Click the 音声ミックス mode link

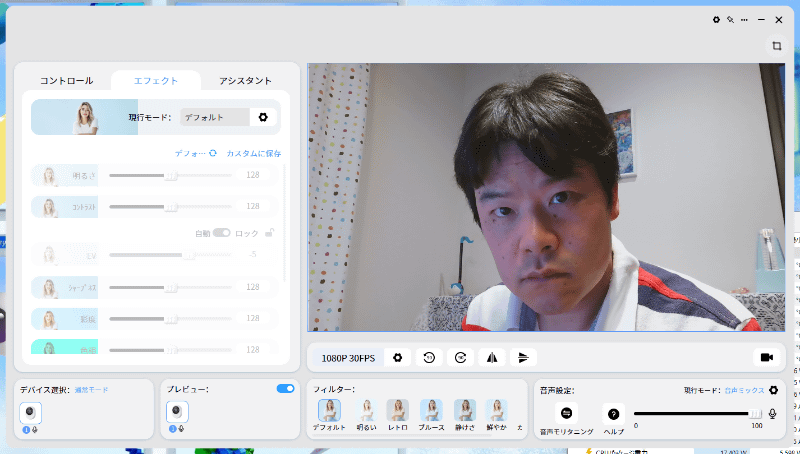[744, 390]
